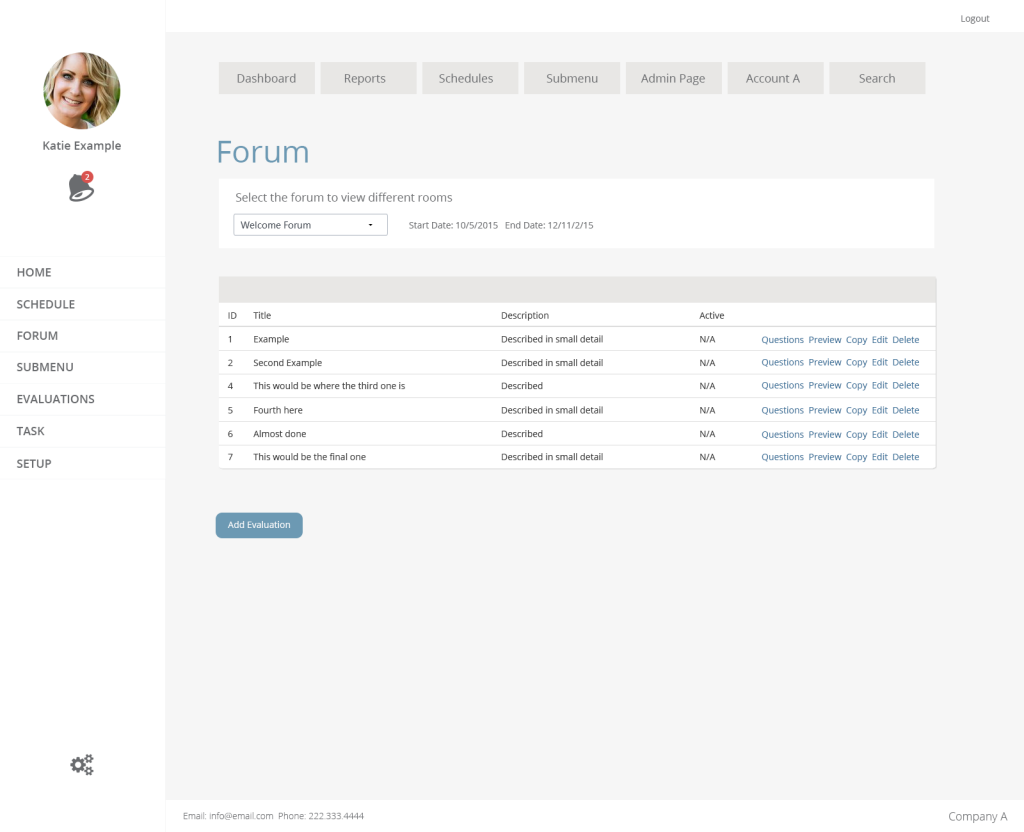Copy the row titled Example
Image resolution: width=1024 pixels, height=832 pixels.
(856, 339)
